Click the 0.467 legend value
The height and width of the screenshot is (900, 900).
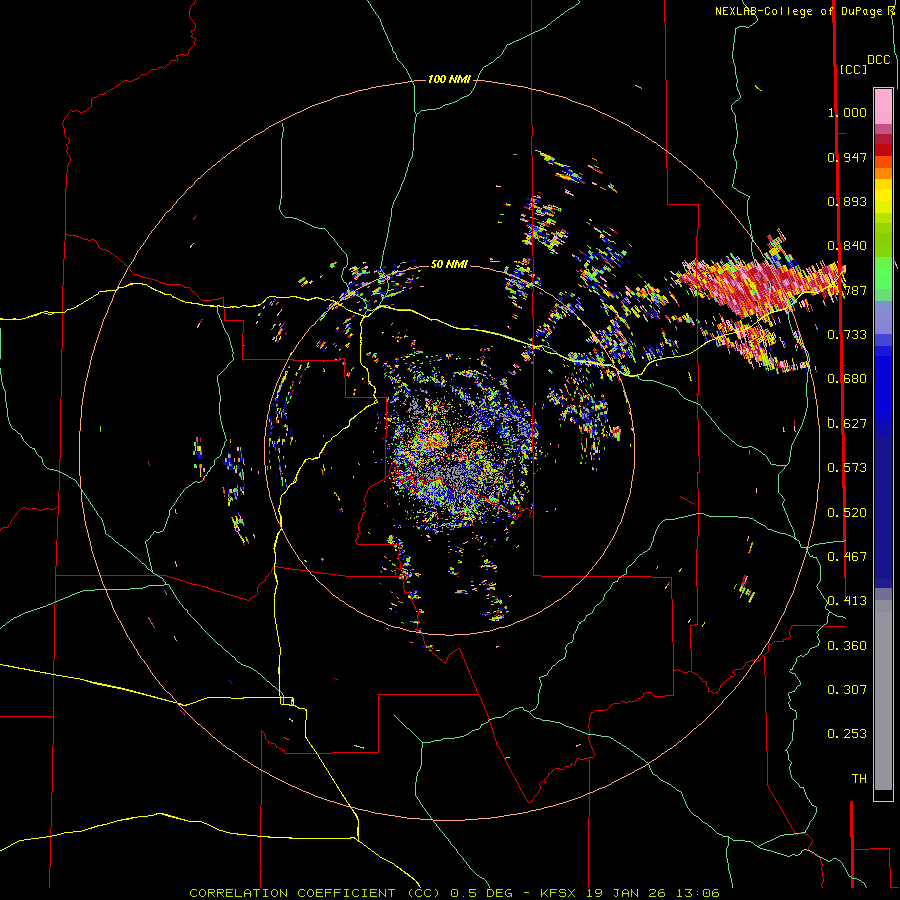click(x=847, y=557)
